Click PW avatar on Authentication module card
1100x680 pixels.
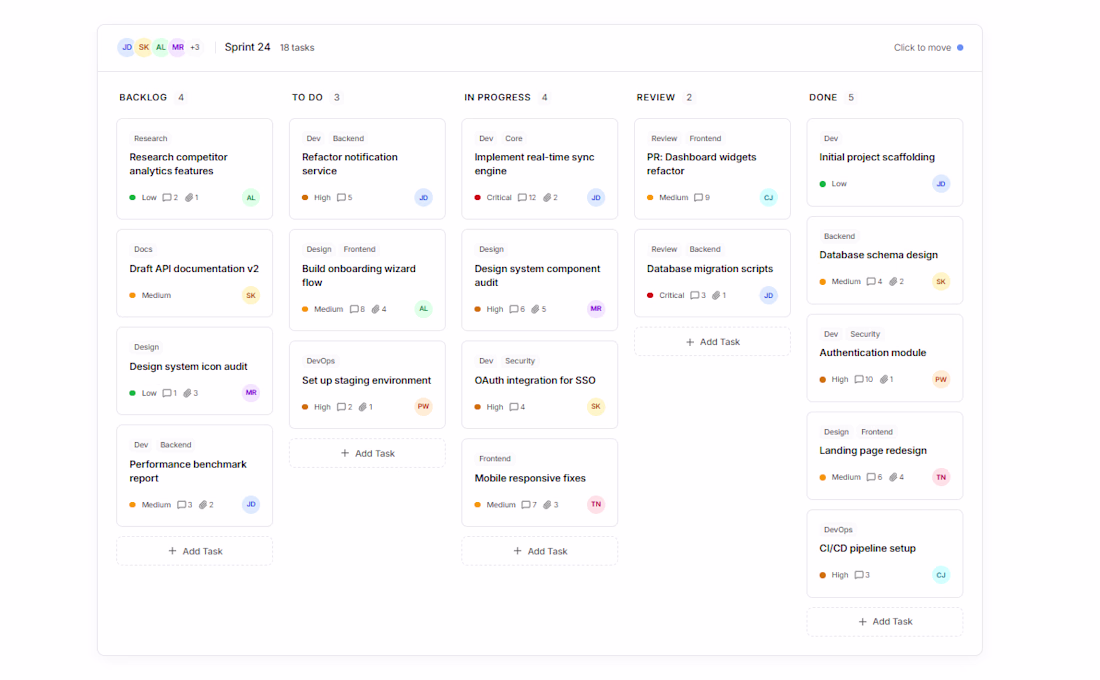tap(941, 379)
